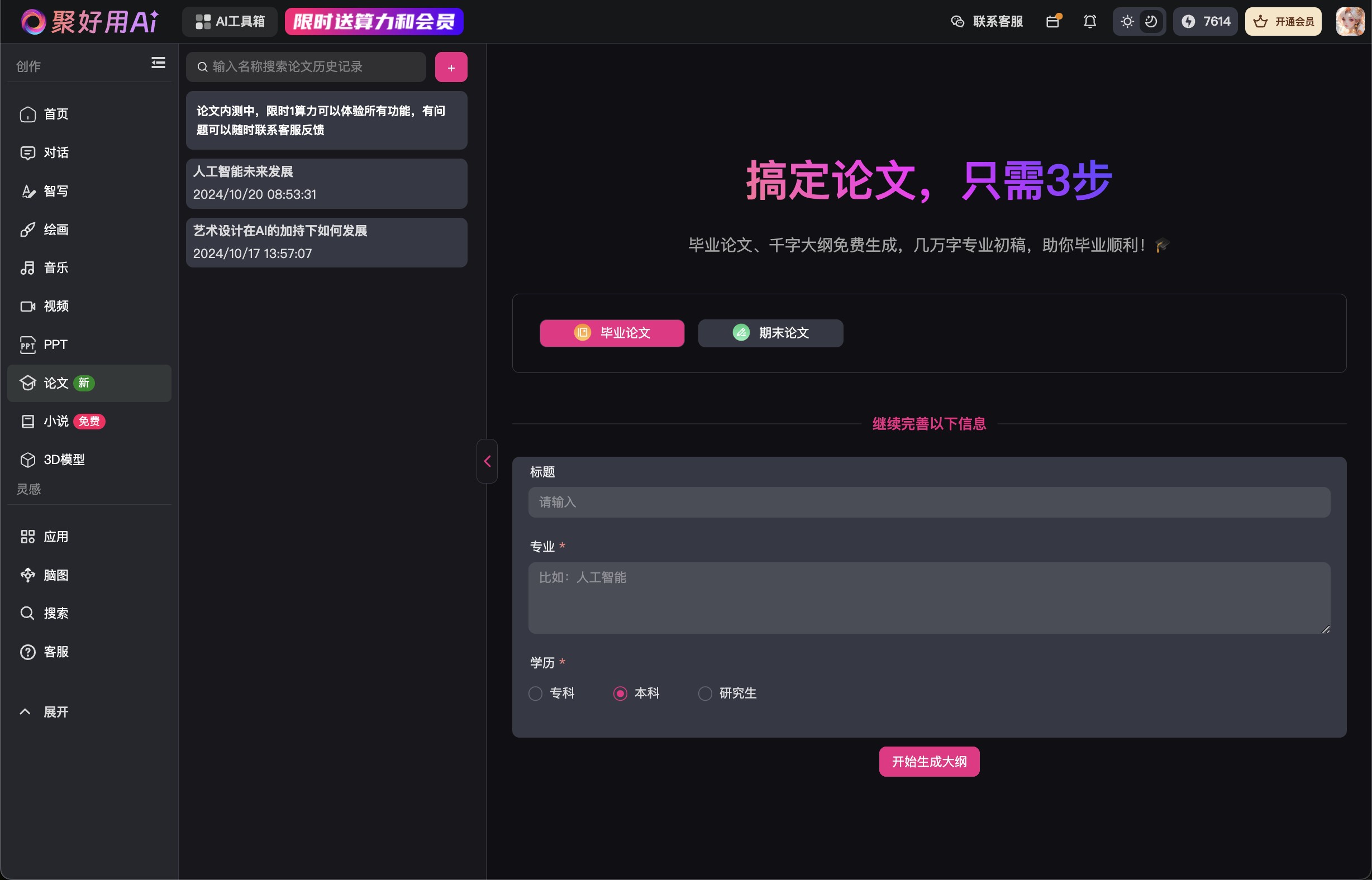This screenshot has height=880, width=1372.
Task: Open the 3D模型 sidebar item
Action: [x=63, y=460]
